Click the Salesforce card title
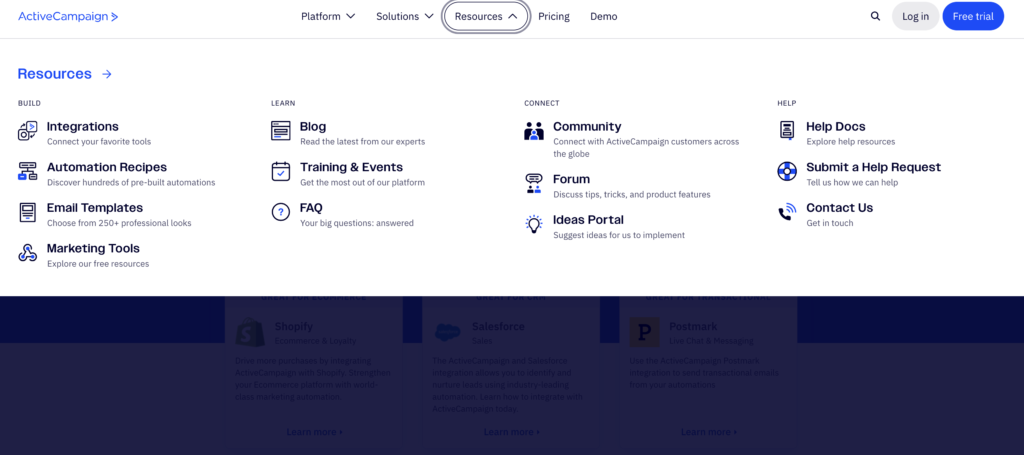Image resolution: width=1024 pixels, height=455 pixels. point(498,326)
